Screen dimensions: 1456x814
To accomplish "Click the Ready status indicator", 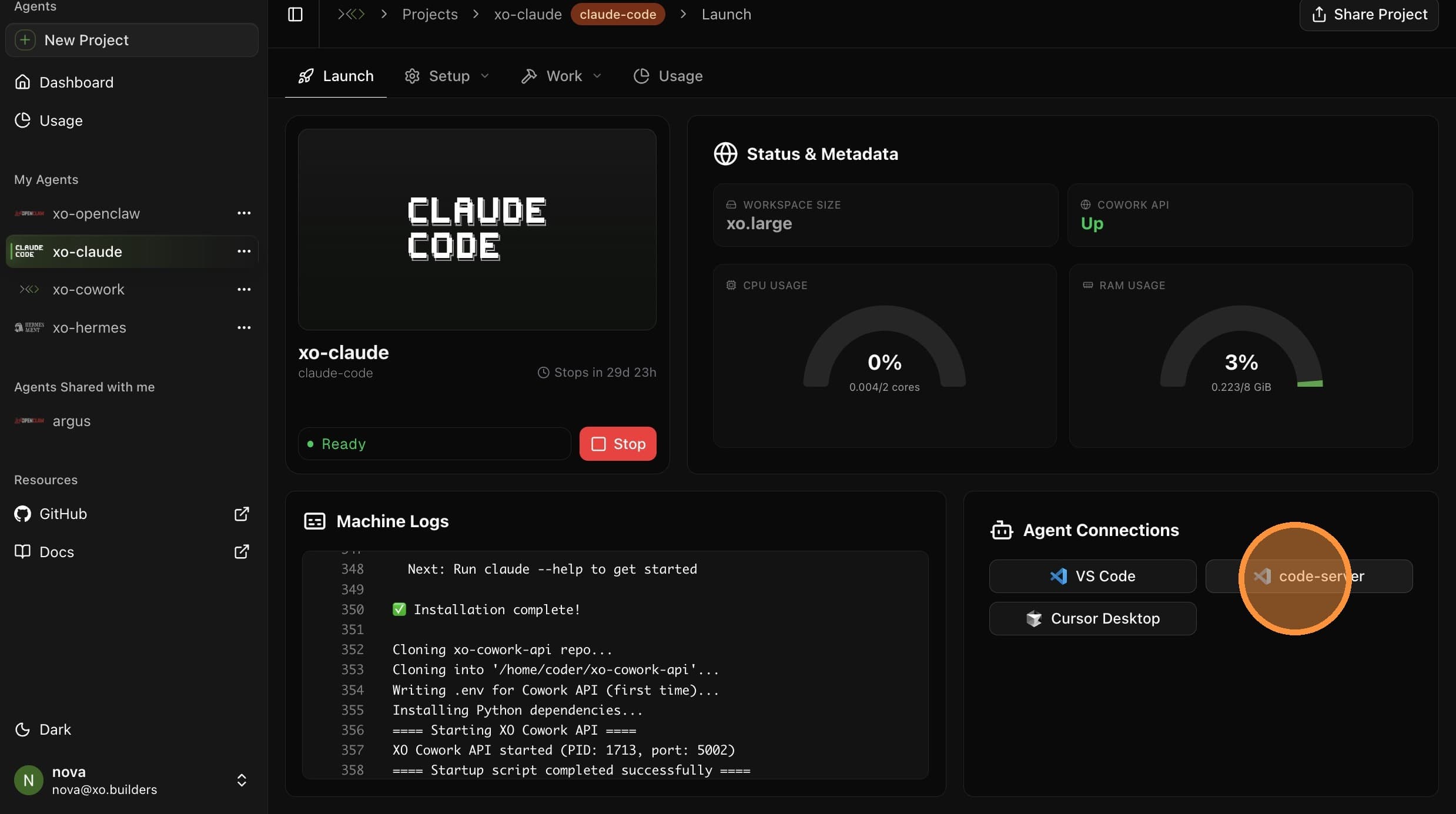I will click(x=434, y=444).
